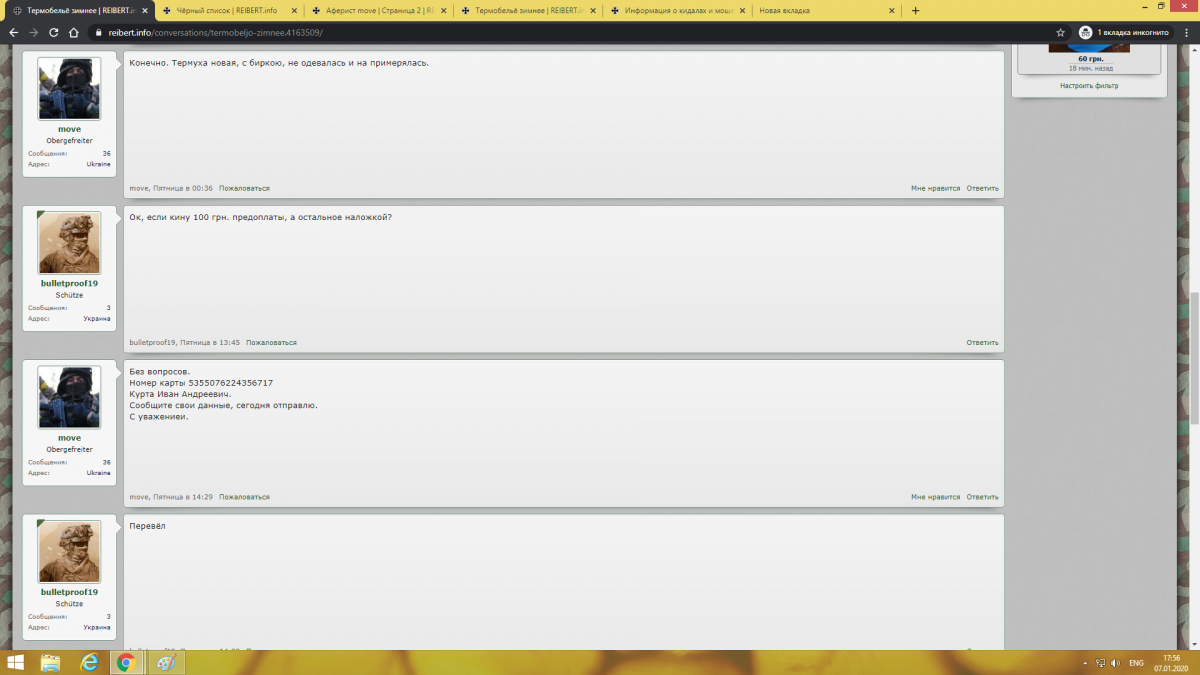Viewport: 1200px width, 675px height.
Task: Reload the page with the refresh icon
Action: [x=54, y=32]
